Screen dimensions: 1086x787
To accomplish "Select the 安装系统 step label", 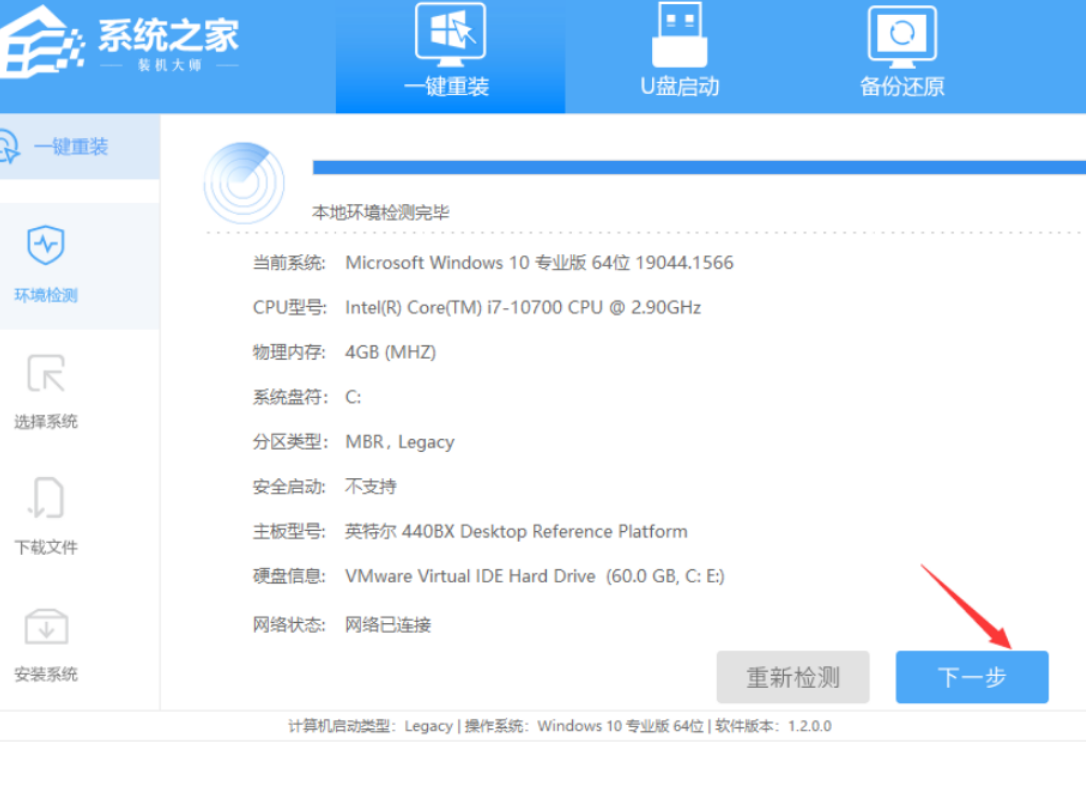I will tap(46, 674).
